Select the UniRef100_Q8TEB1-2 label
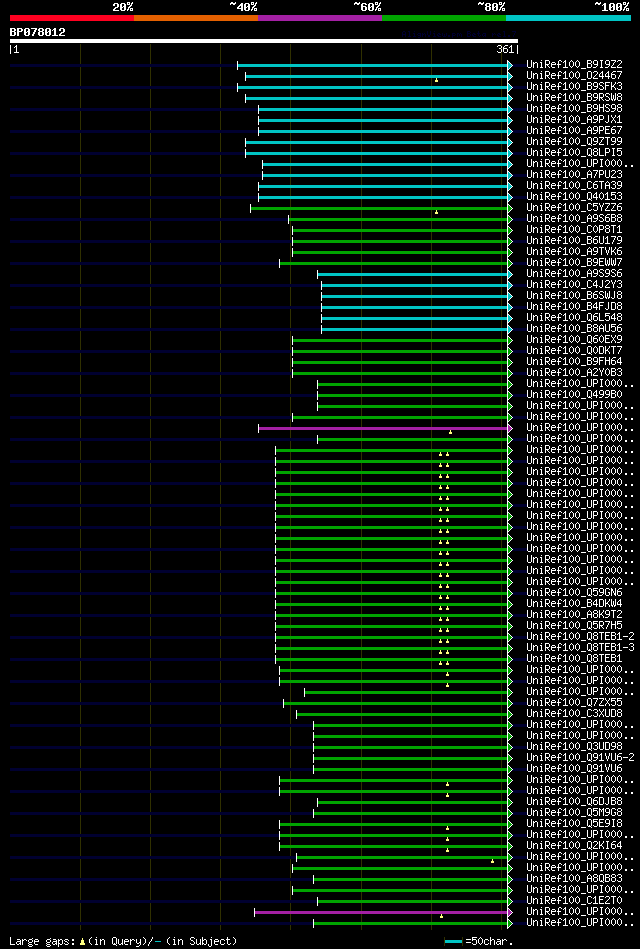This screenshot has width=640, height=949. click(581, 636)
